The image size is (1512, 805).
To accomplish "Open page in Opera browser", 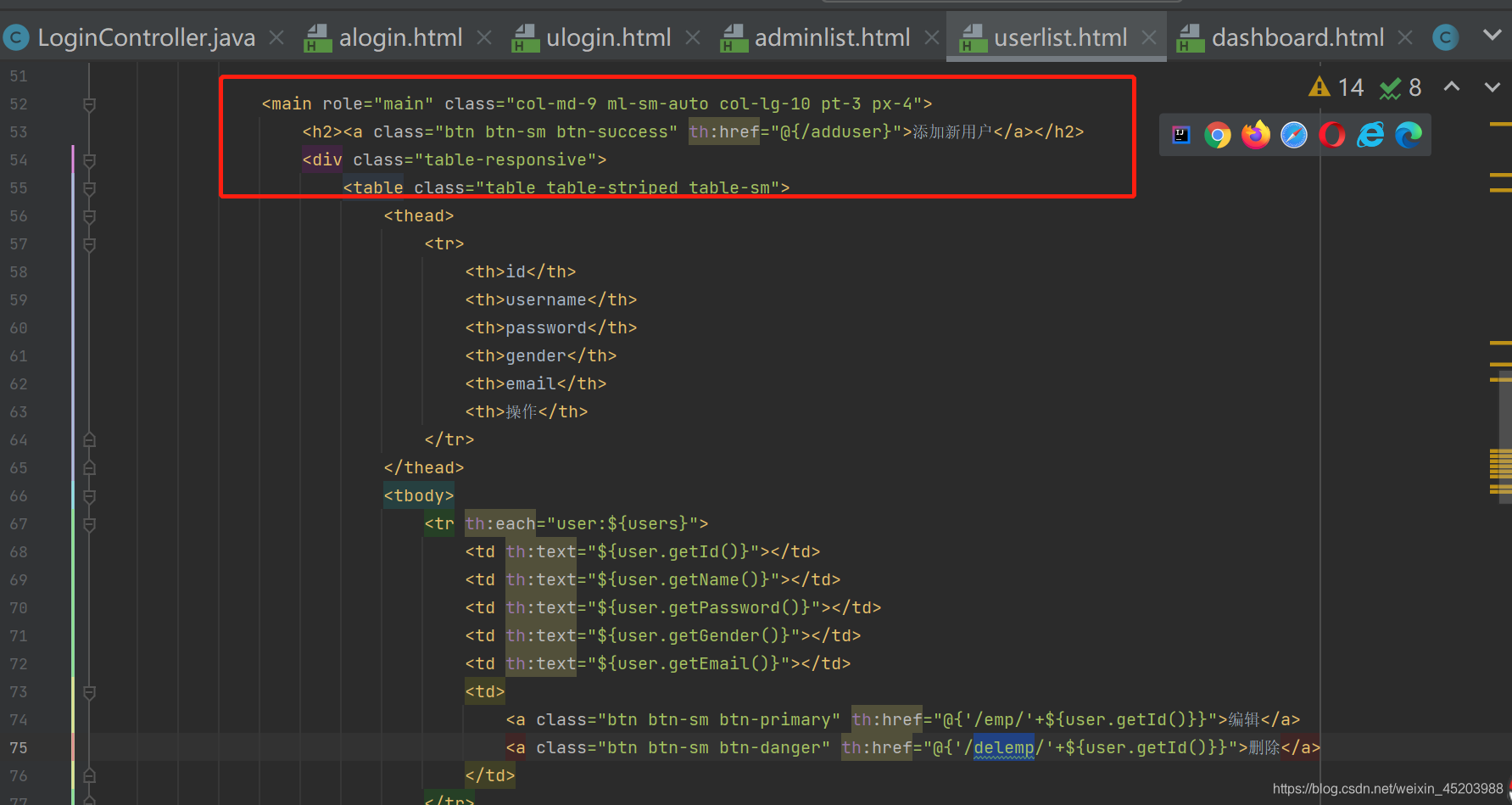I will tap(1332, 135).
